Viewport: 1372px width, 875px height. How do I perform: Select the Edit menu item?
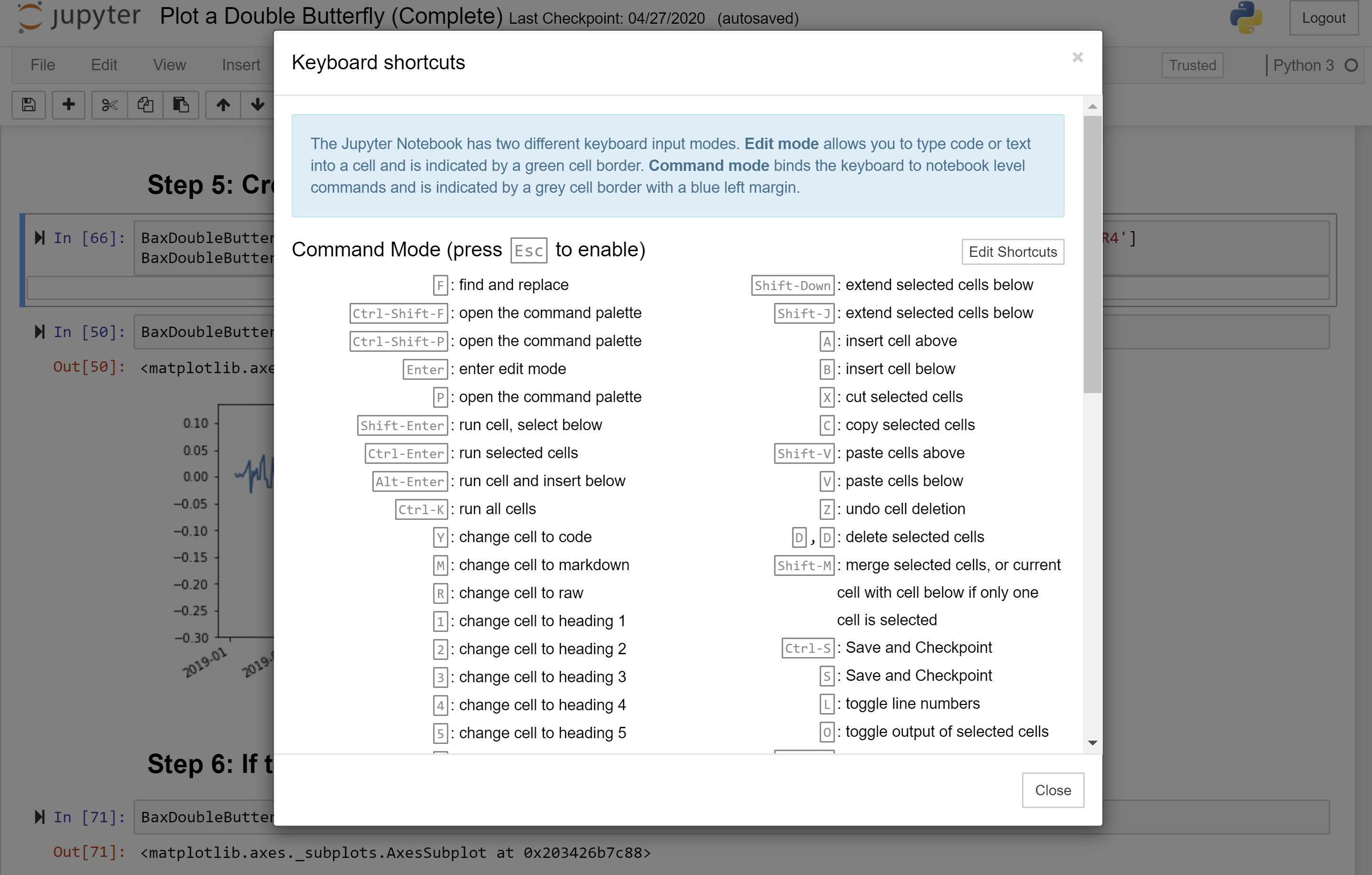(x=104, y=64)
